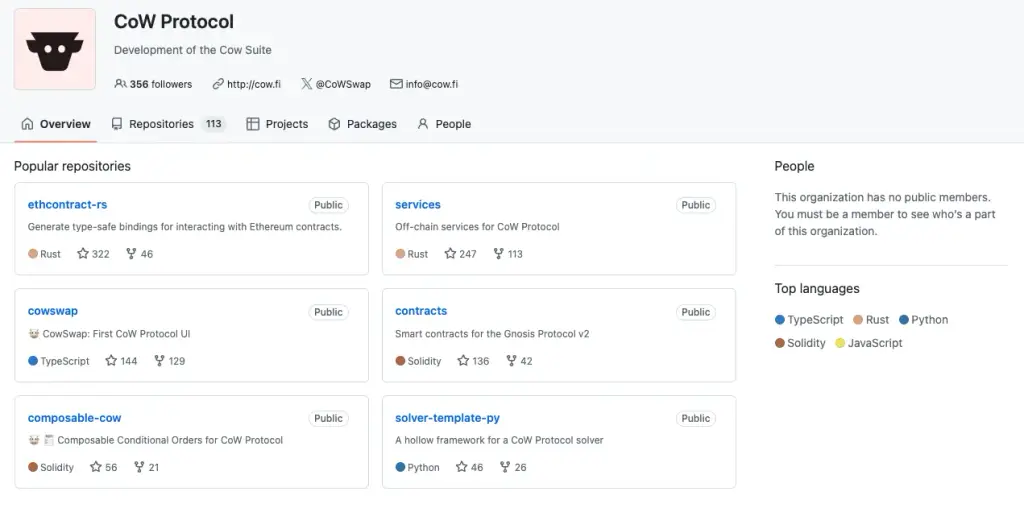Click the fork icon for solver-template-py
1024x508 pixels.
point(505,467)
